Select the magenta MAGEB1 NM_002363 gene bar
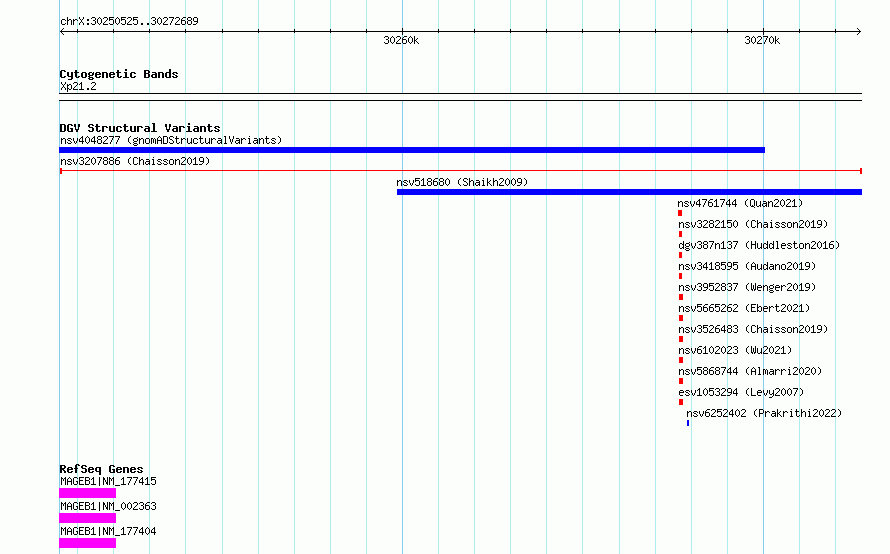Viewport: 890px width, 554px height. click(x=87, y=518)
